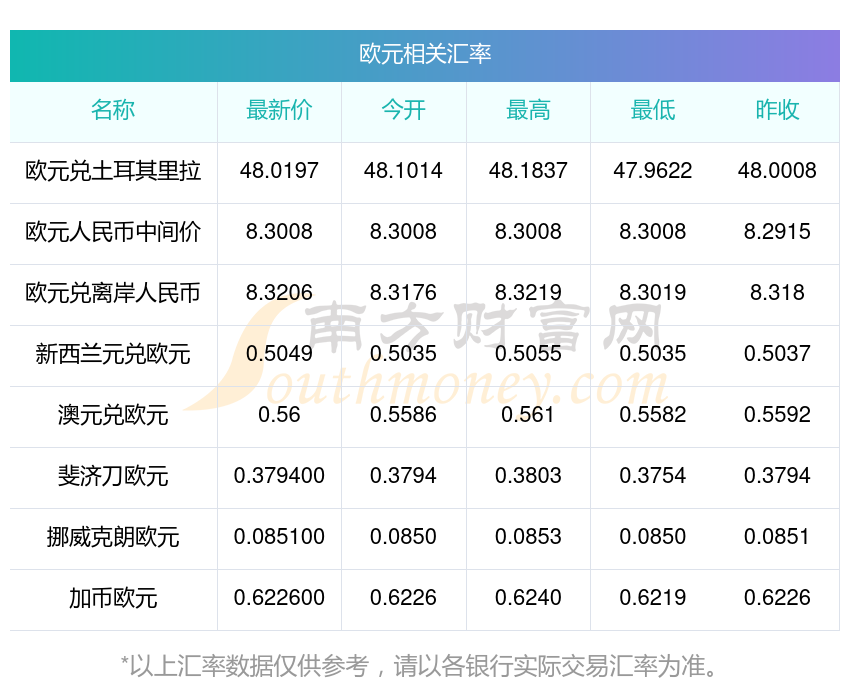Click 0.6219 in the 加币欧元 row
Image resolution: width=850 pixels, height=698 pixels.
click(x=653, y=598)
